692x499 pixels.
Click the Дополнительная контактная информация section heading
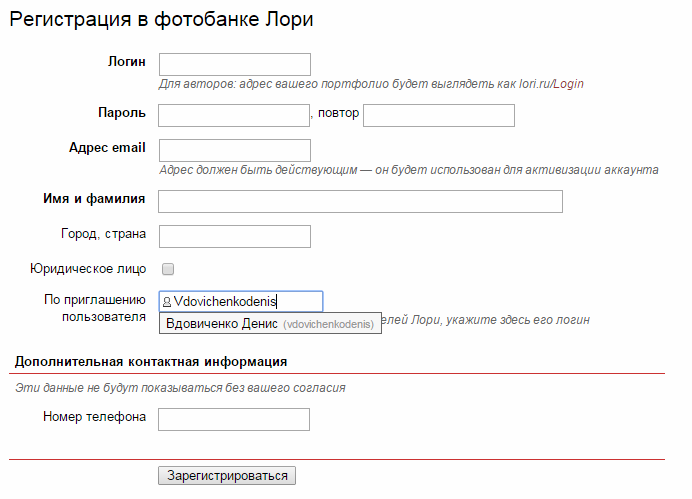(x=151, y=361)
